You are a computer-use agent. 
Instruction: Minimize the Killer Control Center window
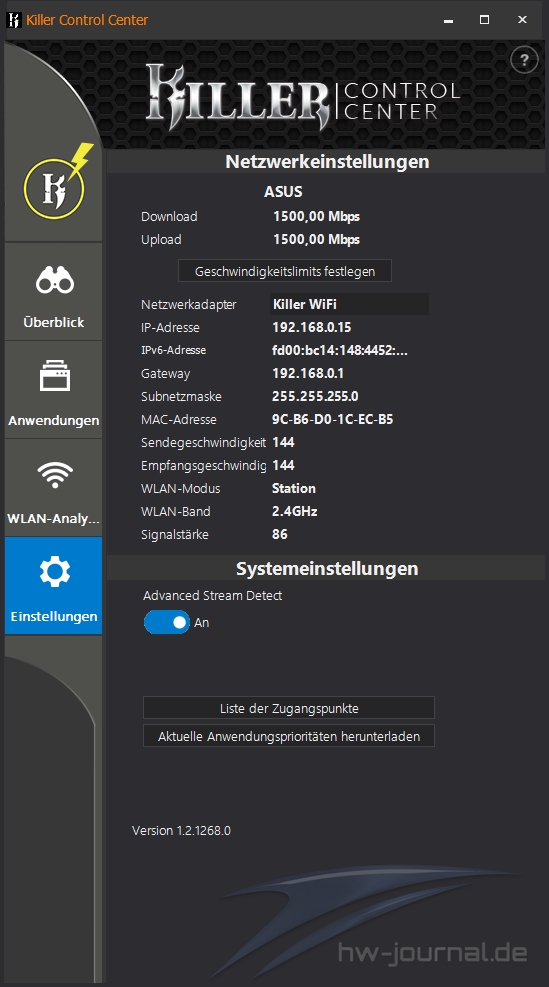click(x=448, y=20)
